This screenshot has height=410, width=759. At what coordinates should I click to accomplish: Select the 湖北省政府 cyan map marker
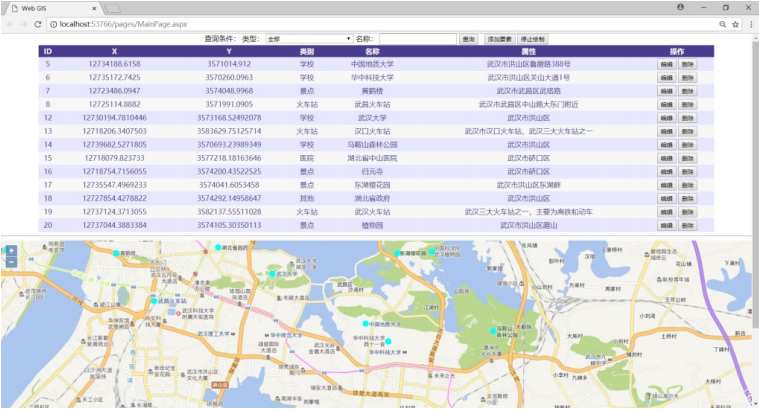218,247
